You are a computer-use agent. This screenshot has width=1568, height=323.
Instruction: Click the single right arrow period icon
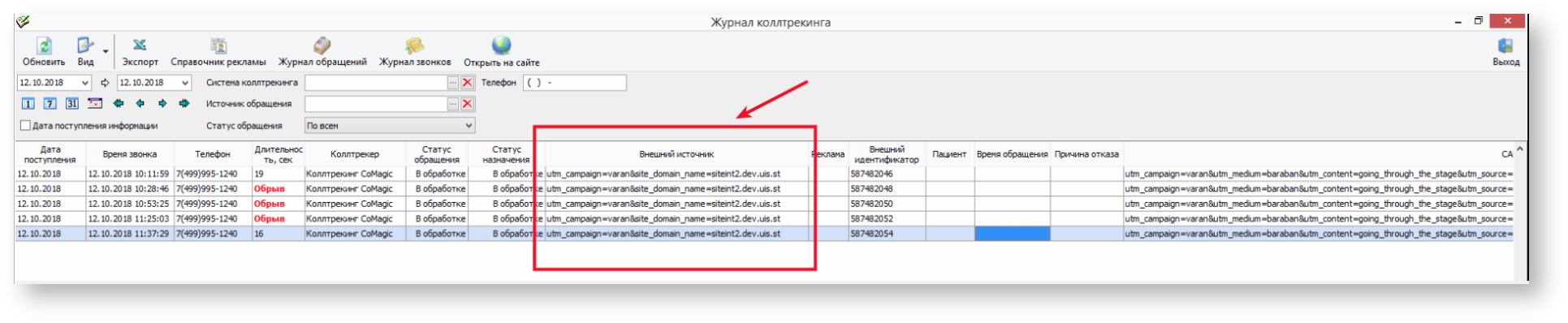(x=162, y=104)
